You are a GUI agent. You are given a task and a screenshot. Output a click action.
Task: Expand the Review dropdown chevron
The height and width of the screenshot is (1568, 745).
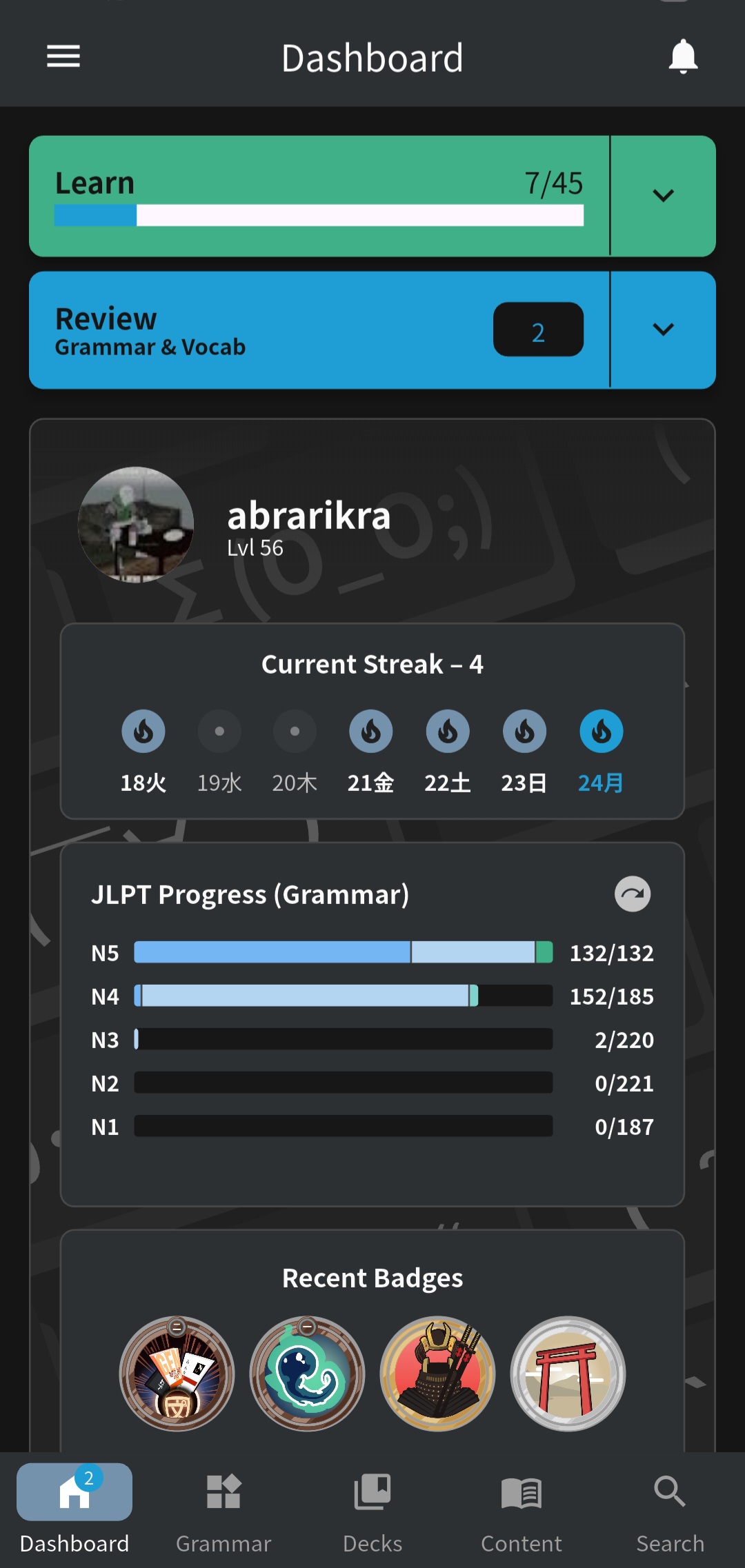coord(663,330)
